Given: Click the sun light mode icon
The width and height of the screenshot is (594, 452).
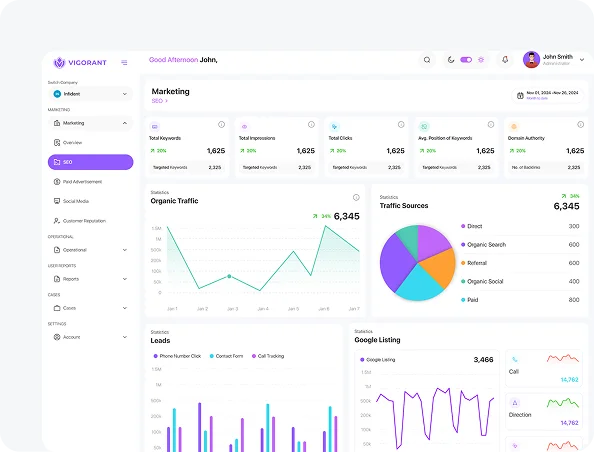Looking at the screenshot, I should [481, 60].
